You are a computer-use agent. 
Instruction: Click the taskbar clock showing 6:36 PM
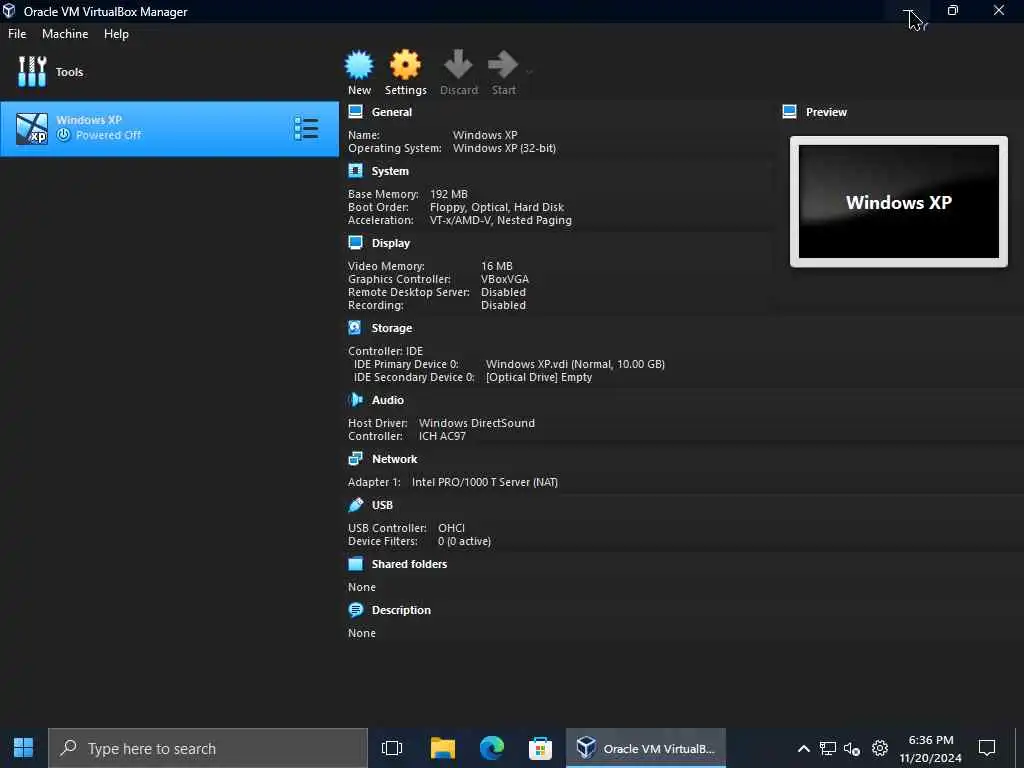pos(931,748)
